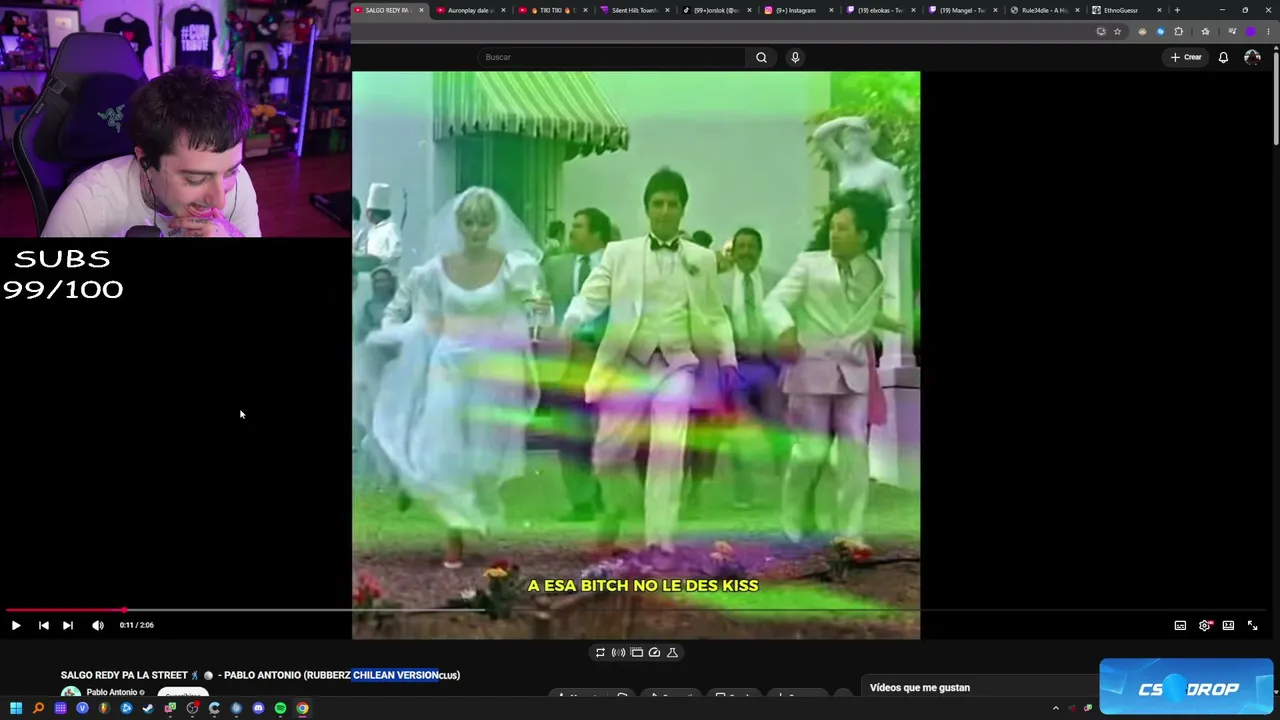Mute the video volume

click(x=98, y=625)
